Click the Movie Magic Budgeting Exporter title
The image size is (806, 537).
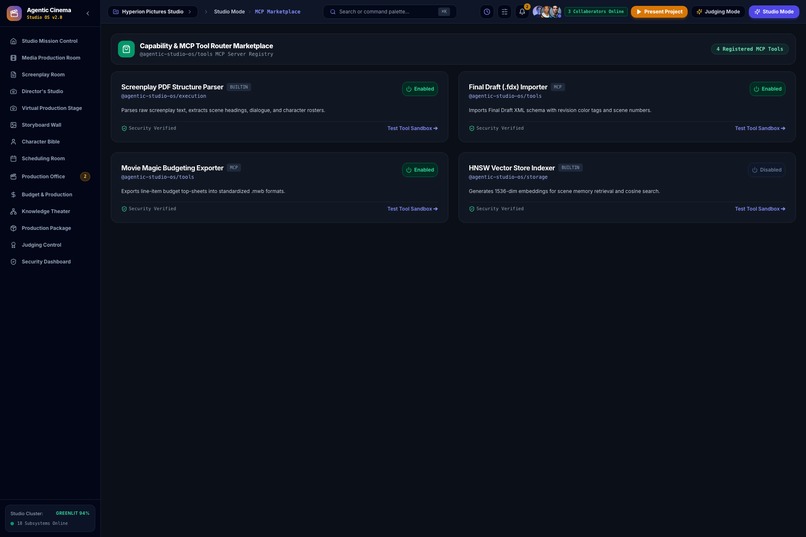click(172, 168)
